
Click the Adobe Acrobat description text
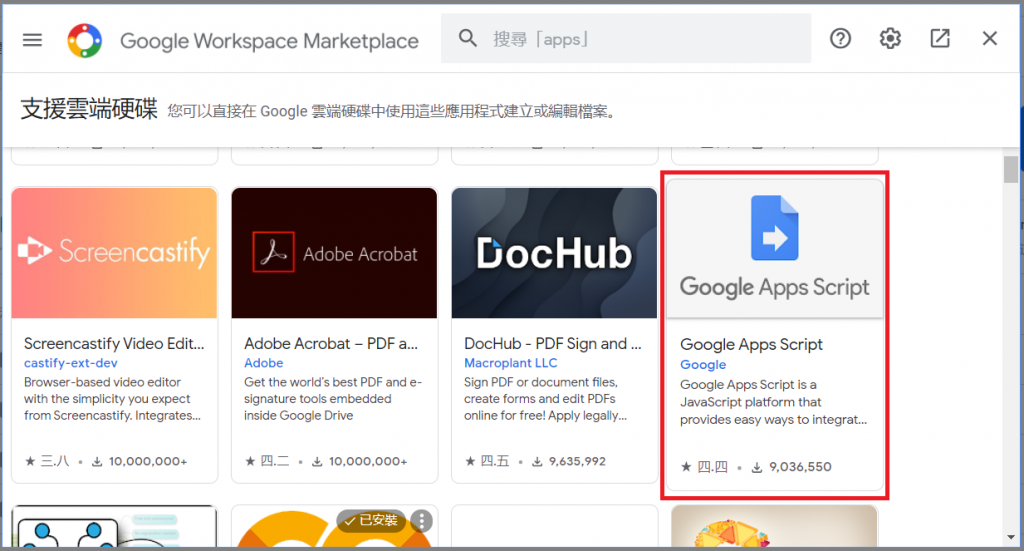tap(333, 399)
